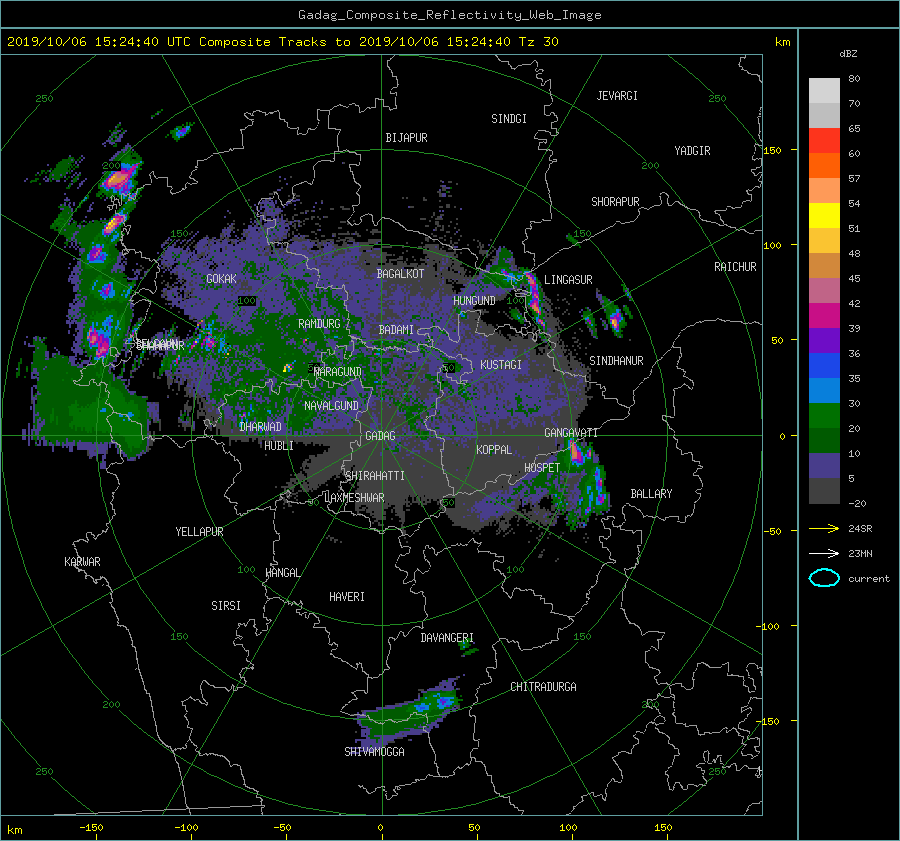Click the GADAG radar center label
900x841 pixels.
coord(380,436)
